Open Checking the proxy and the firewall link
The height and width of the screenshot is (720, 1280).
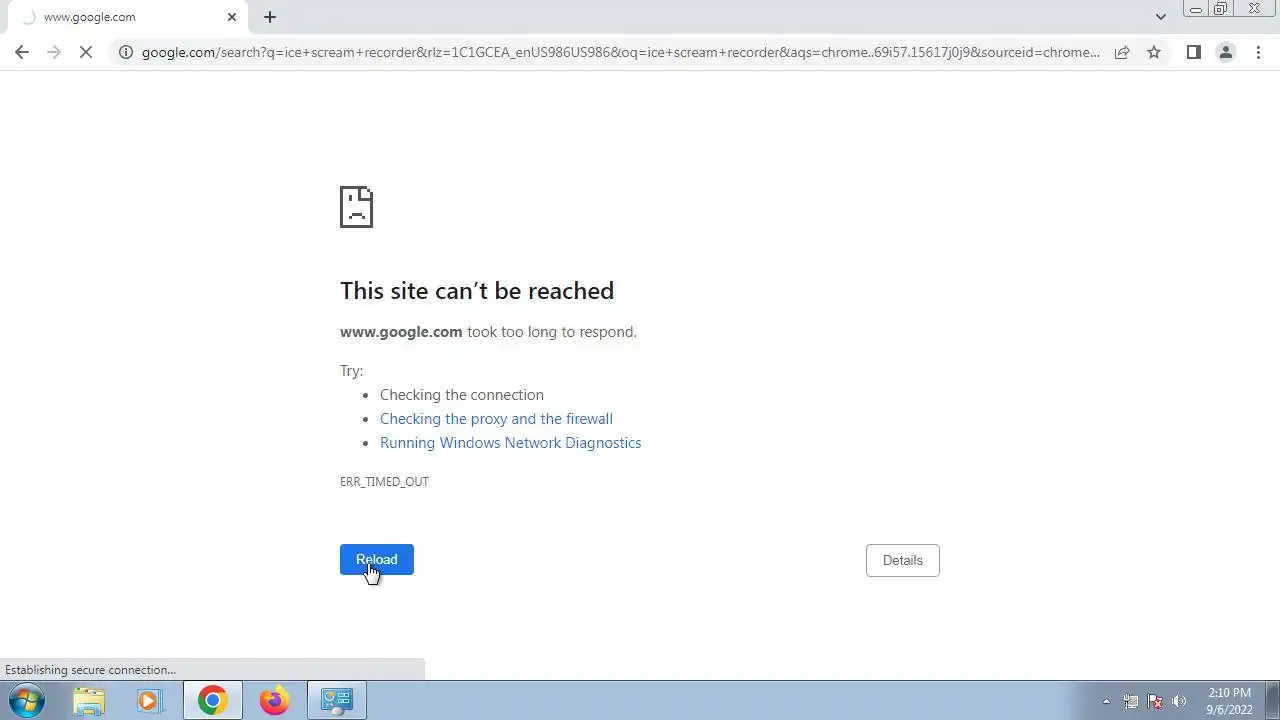[496, 419]
